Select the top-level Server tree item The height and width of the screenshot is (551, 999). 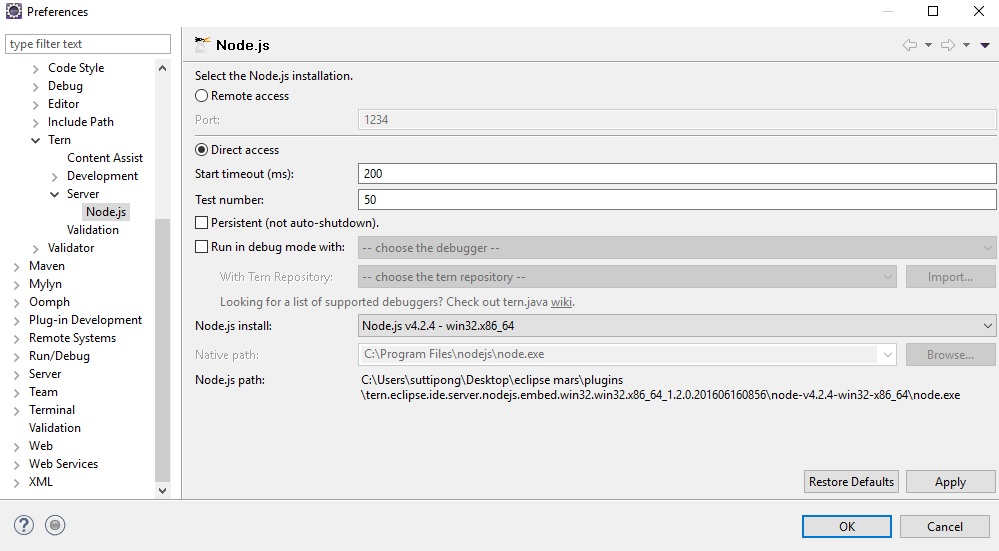point(45,373)
